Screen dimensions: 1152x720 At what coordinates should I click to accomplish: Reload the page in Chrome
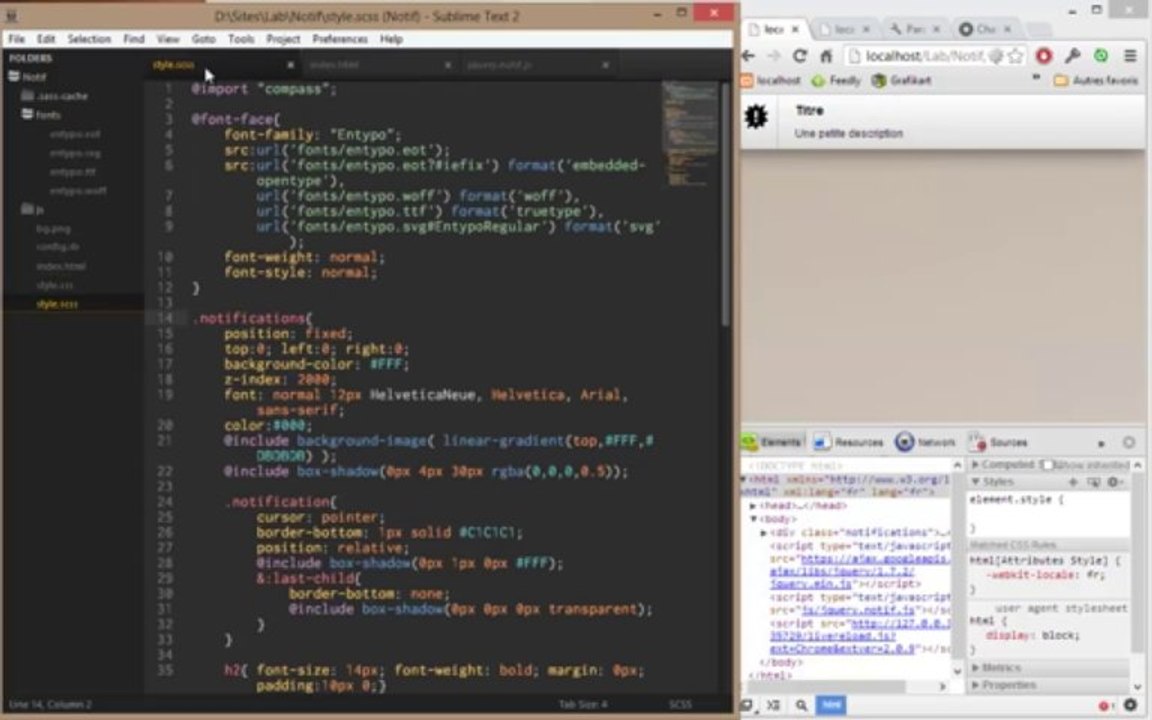click(x=799, y=56)
